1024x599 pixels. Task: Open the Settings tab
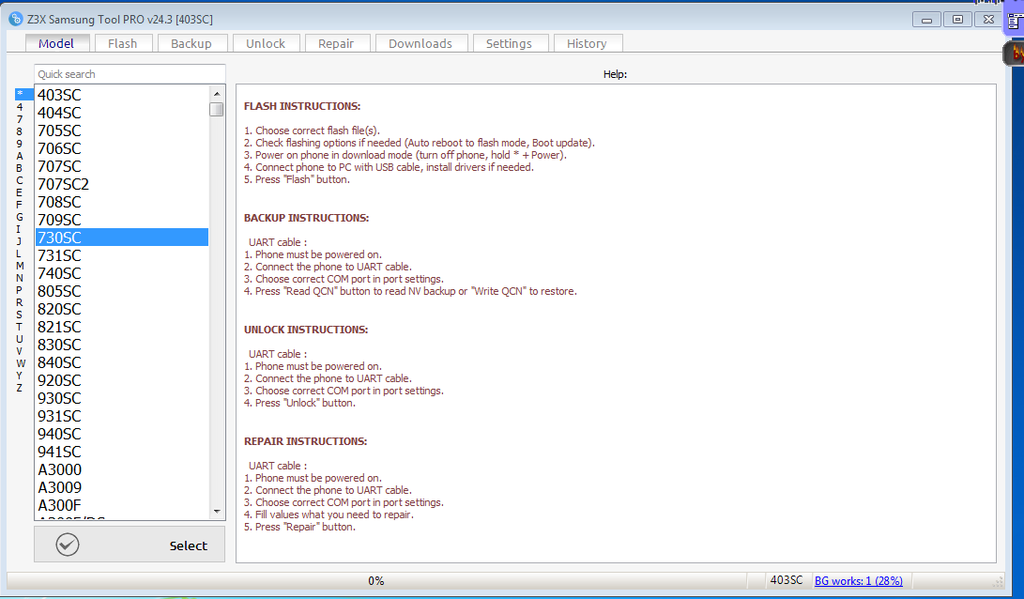tap(509, 43)
